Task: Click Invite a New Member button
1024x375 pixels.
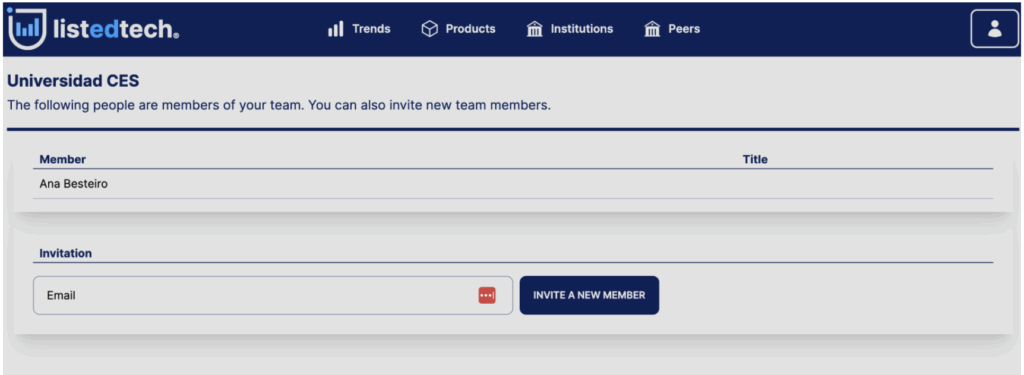Action: click(589, 295)
